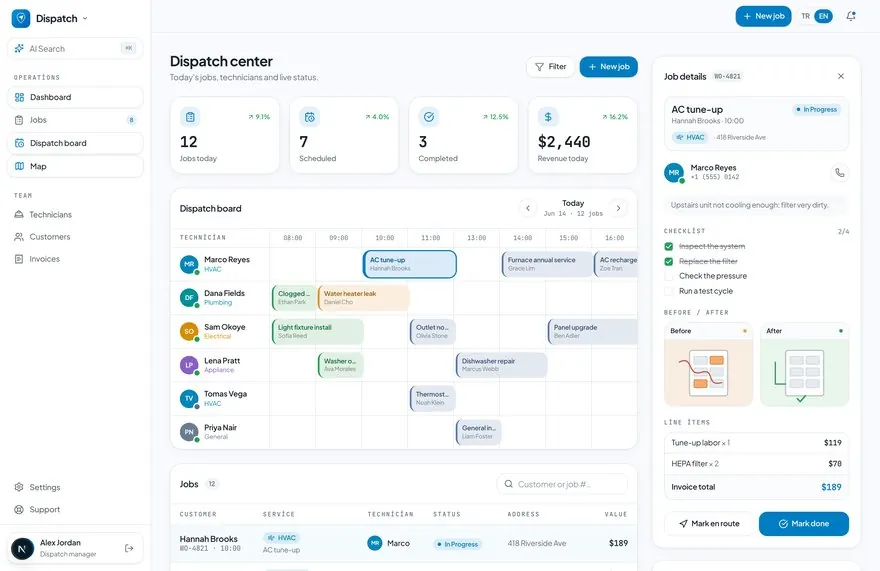Open the Customers page

click(75, 237)
